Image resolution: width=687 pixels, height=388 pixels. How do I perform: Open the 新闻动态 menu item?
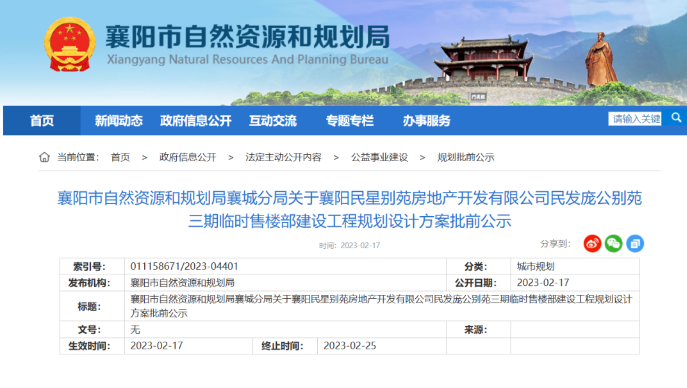coord(119,120)
